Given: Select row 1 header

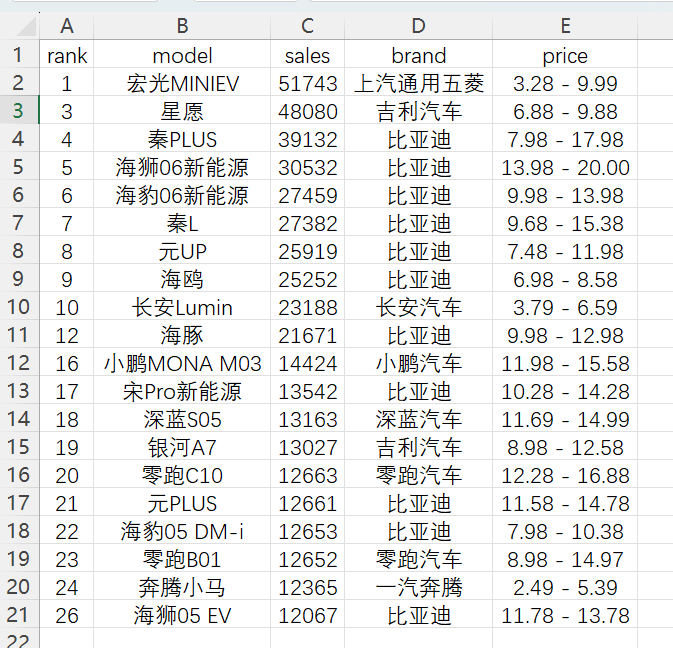Looking at the screenshot, I should pos(19,54).
